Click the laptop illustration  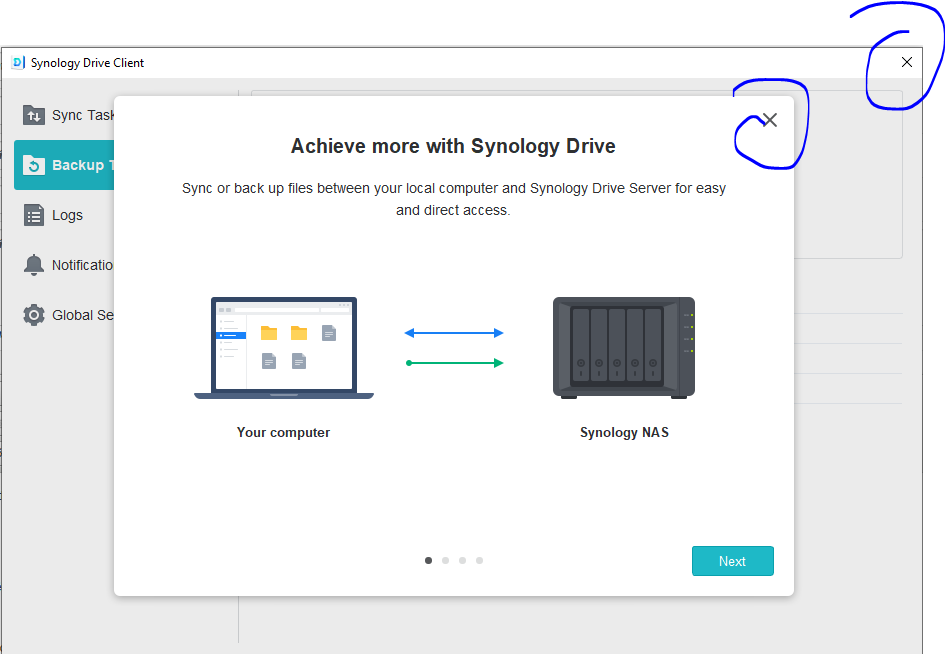click(x=284, y=348)
